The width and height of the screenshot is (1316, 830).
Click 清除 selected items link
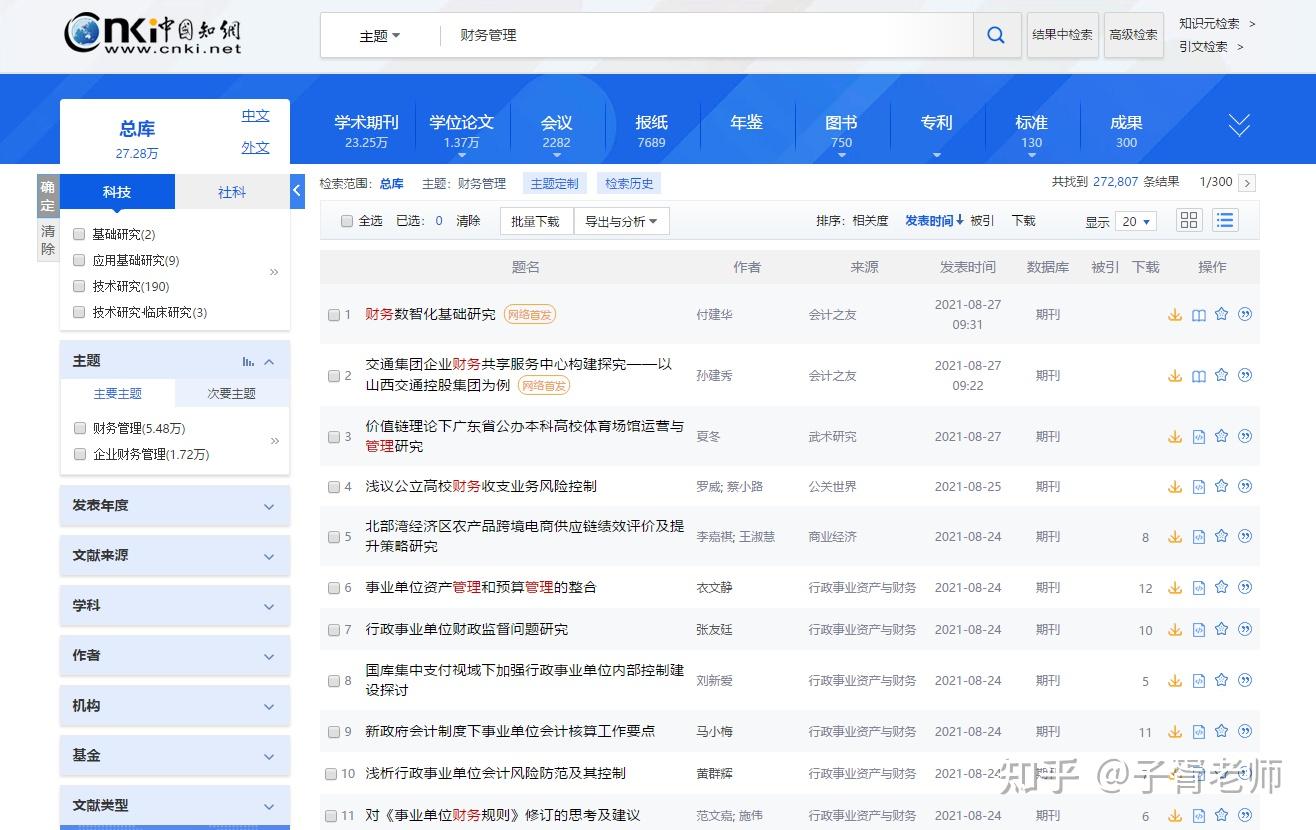pos(468,221)
